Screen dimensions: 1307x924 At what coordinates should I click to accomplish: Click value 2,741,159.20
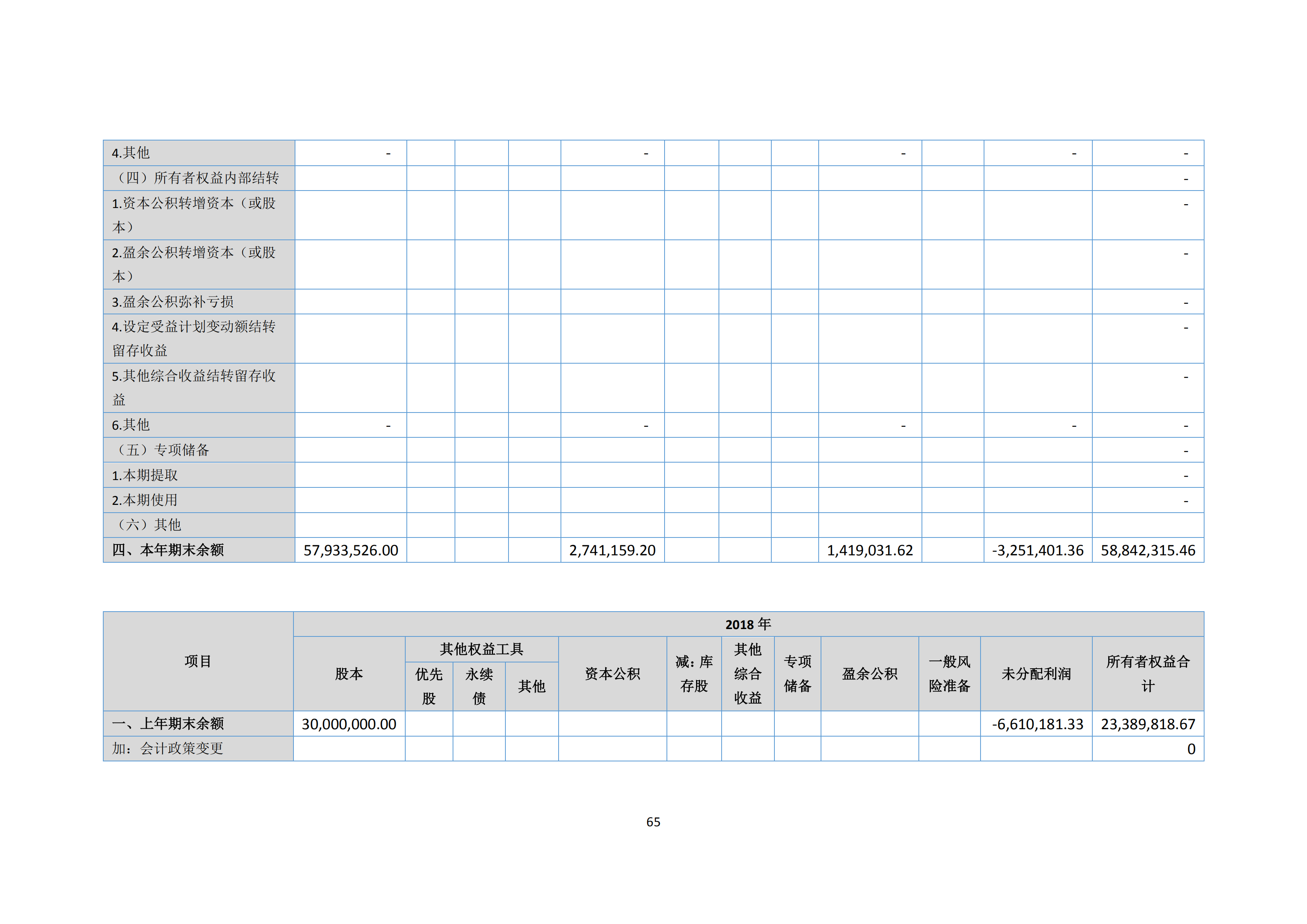pyautogui.click(x=612, y=550)
